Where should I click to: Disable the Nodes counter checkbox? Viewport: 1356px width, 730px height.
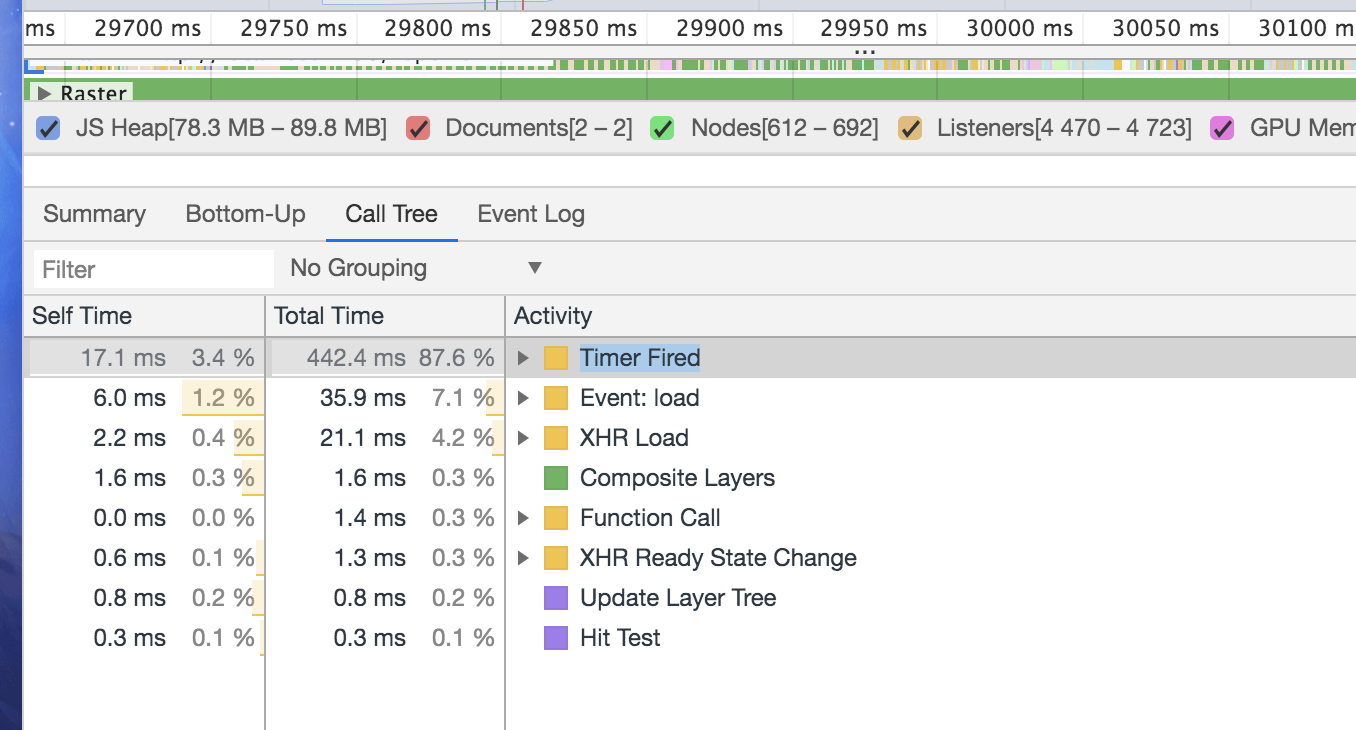tap(663, 128)
